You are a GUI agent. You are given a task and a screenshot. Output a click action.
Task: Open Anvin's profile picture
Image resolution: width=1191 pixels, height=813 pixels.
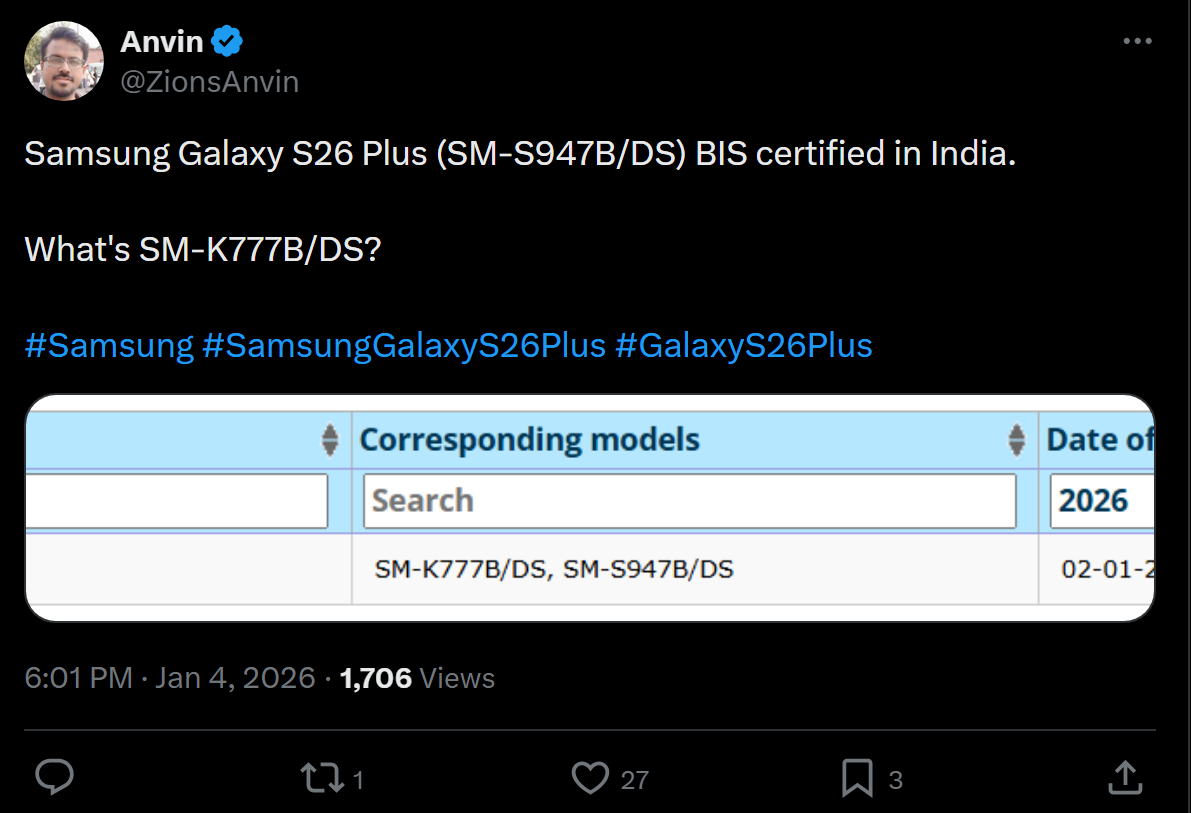tap(64, 61)
